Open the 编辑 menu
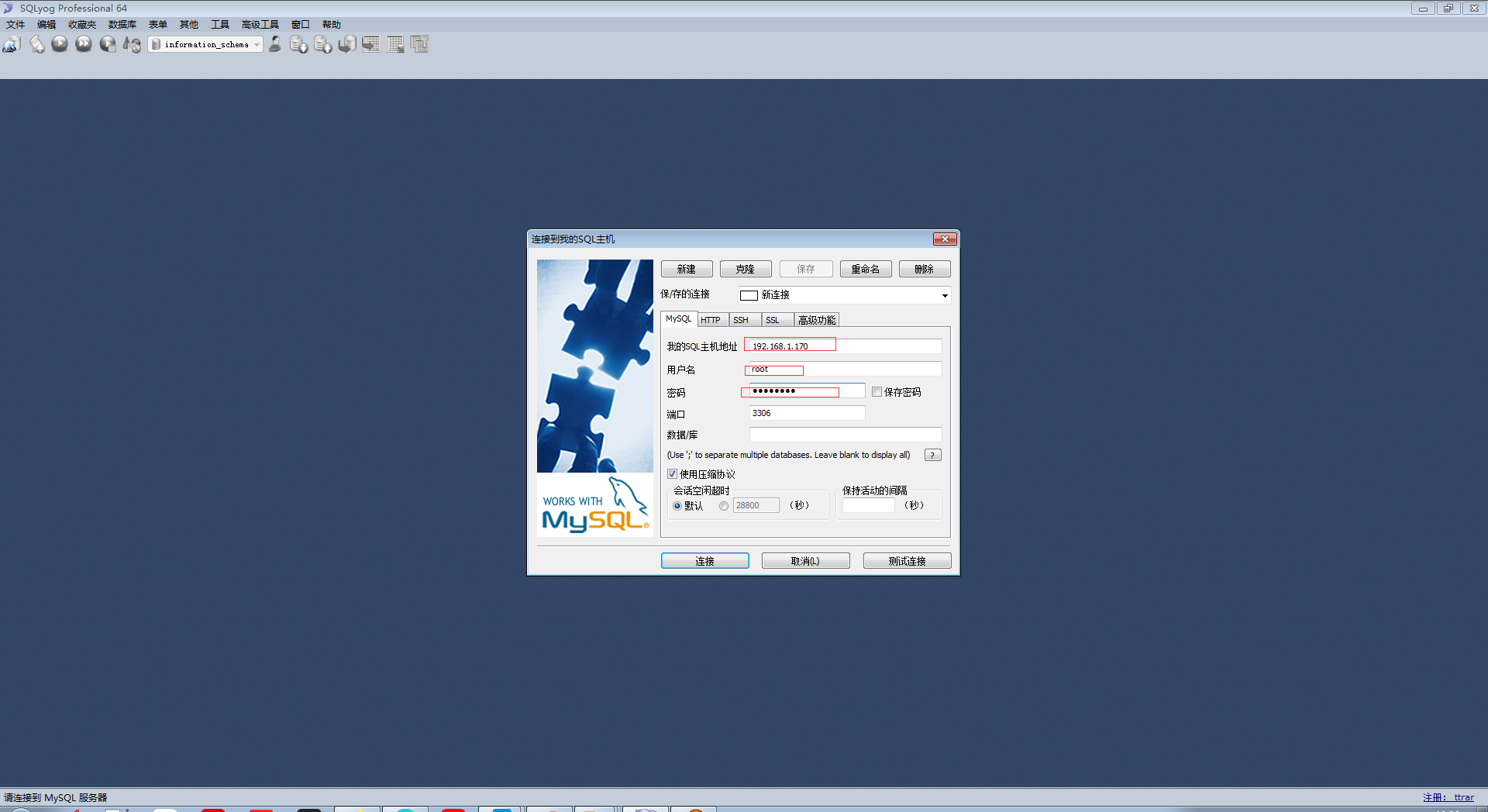 (x=46, y=25)
